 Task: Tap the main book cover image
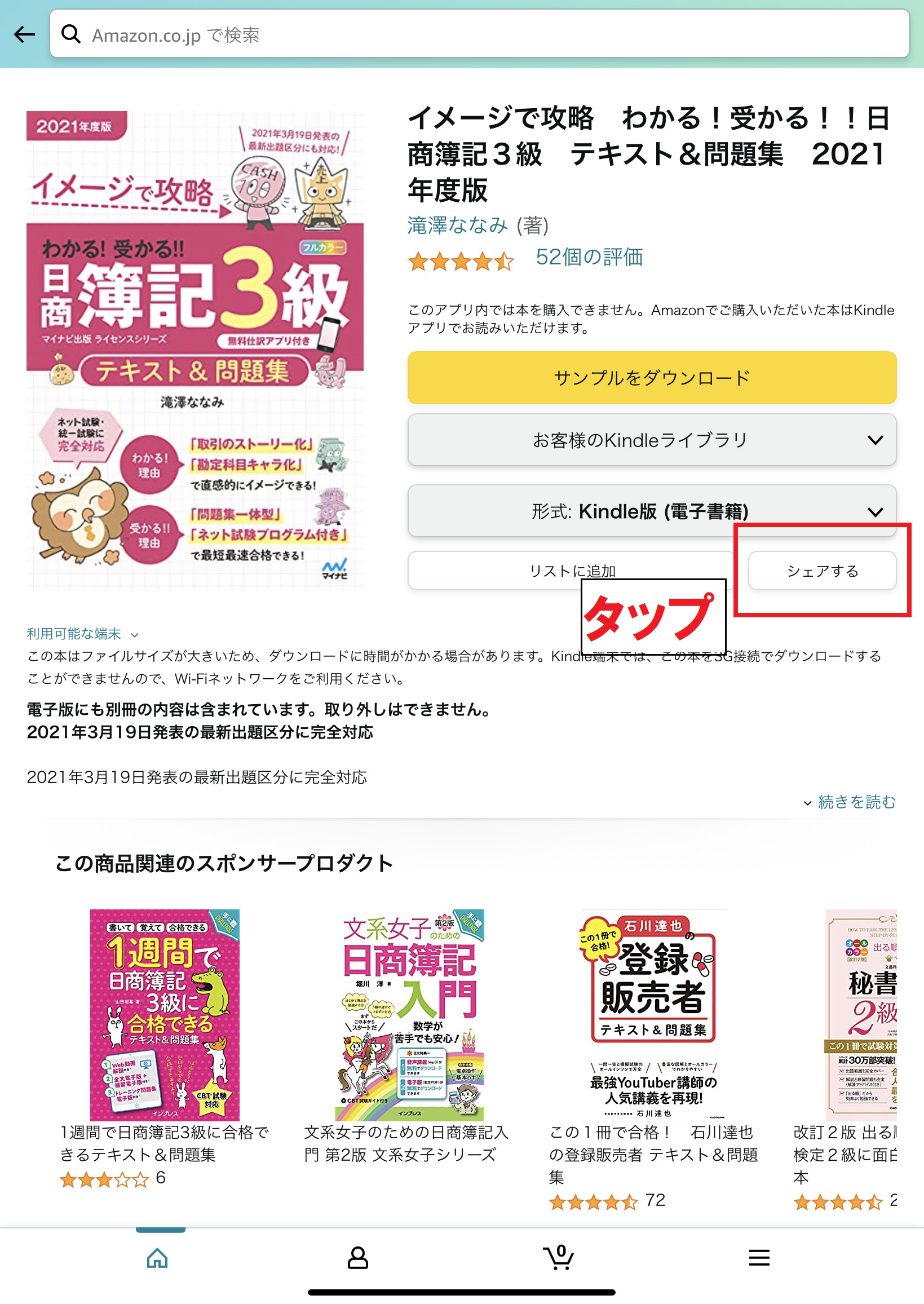pyautogui.click(x=195, y=350)
